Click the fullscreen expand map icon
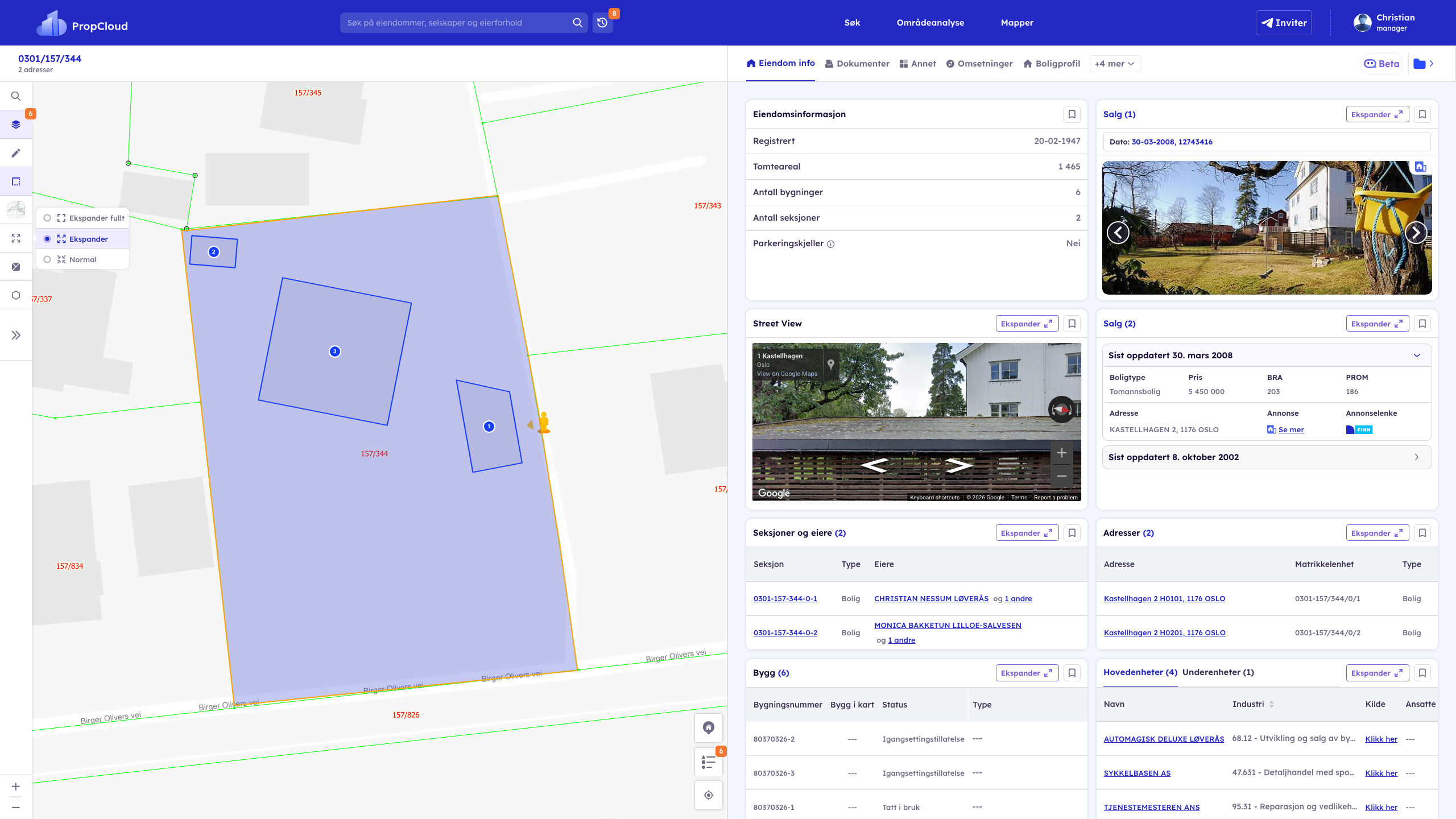 click(16, 238)
